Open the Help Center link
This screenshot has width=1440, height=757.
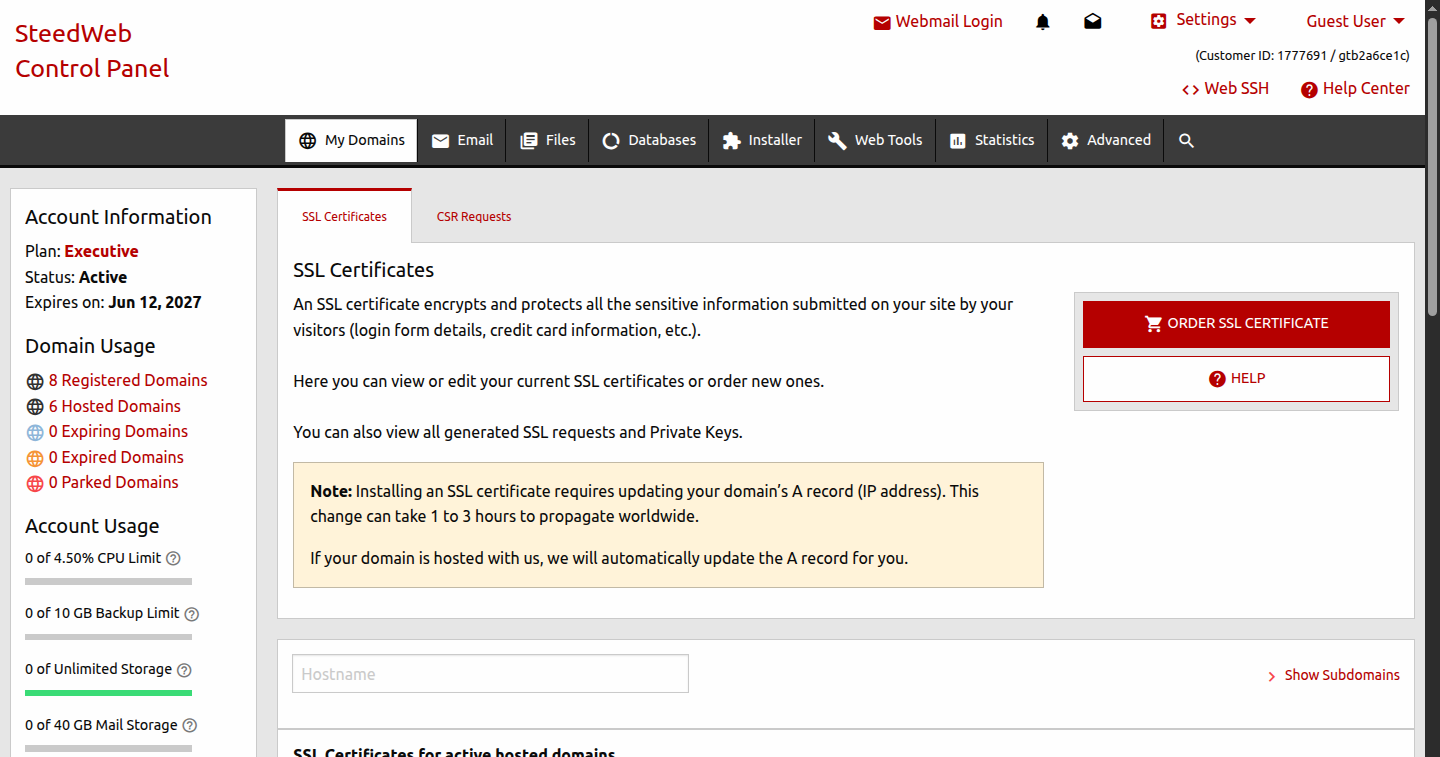point(1355,88)
